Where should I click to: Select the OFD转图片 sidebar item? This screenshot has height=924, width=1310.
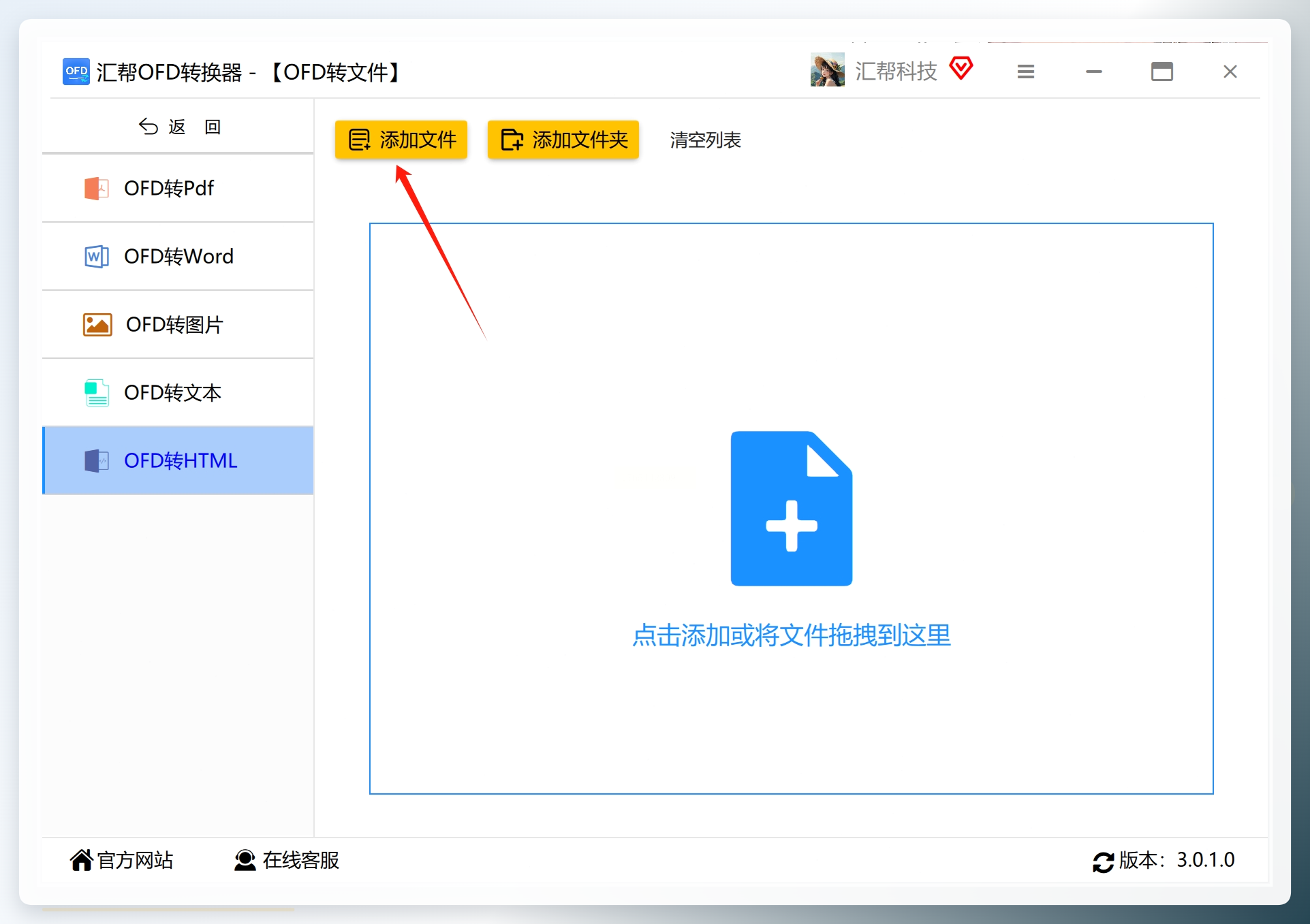[178, 324]
